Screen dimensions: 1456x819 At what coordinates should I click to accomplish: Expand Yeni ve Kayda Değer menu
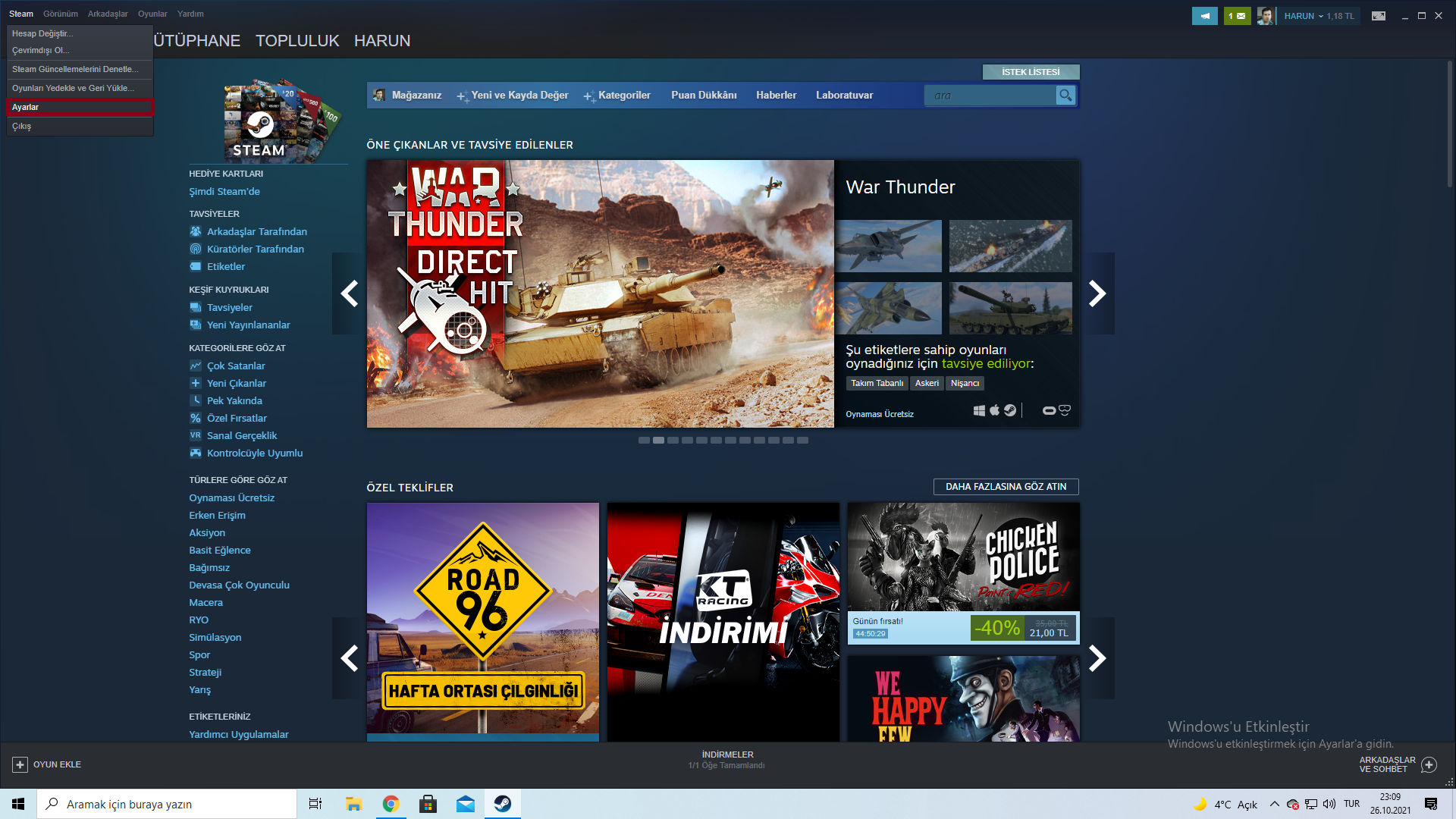(x=519, y=96)
